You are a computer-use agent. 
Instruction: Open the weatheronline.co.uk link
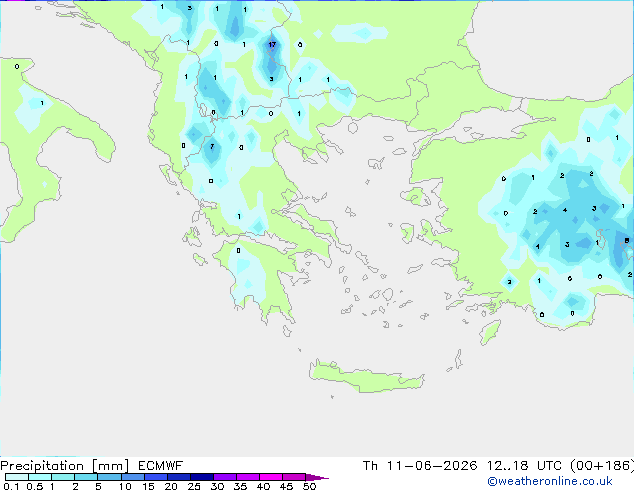[x=550, y=481]
